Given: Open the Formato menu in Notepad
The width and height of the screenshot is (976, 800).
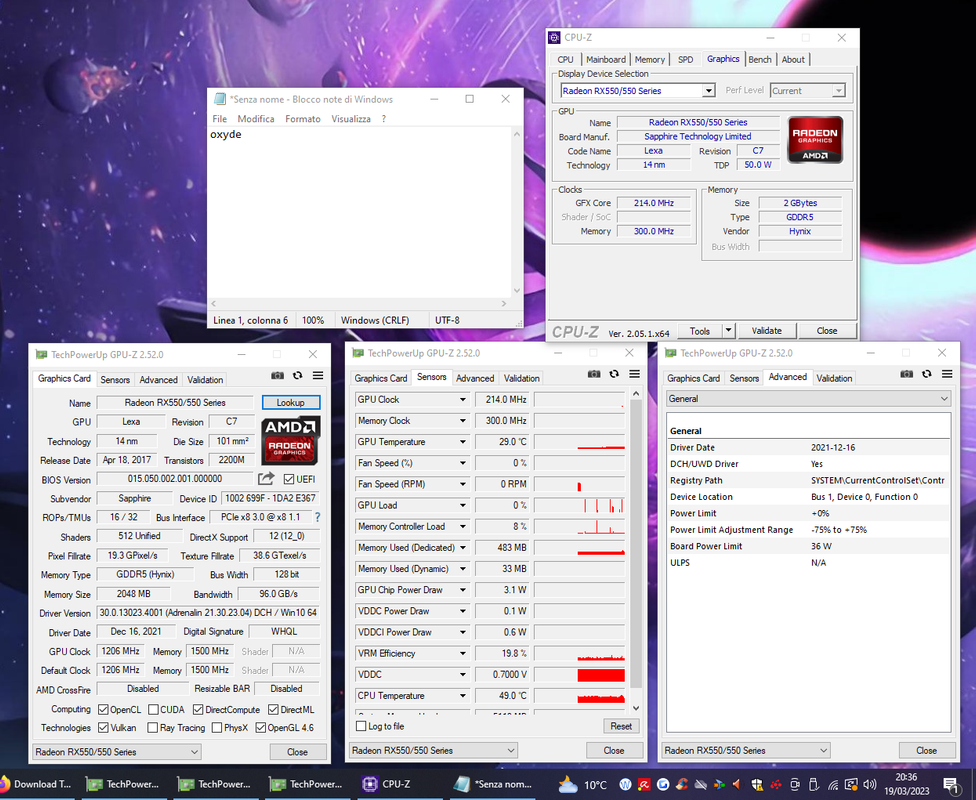Looking at the screenshot, I should (303, 119).
